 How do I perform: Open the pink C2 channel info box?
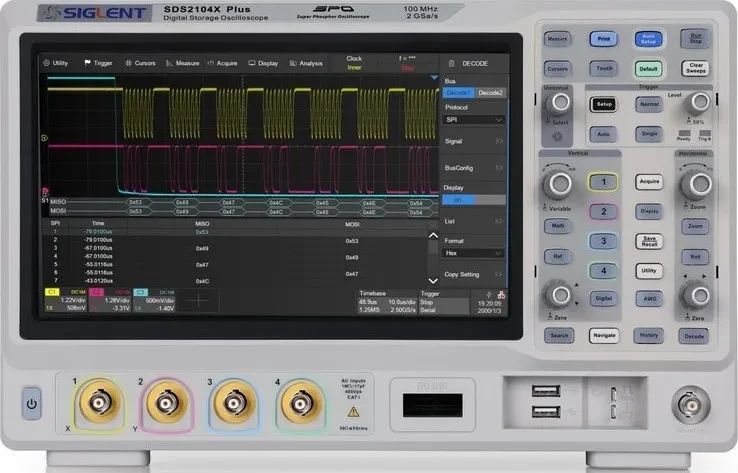point(109,300)
